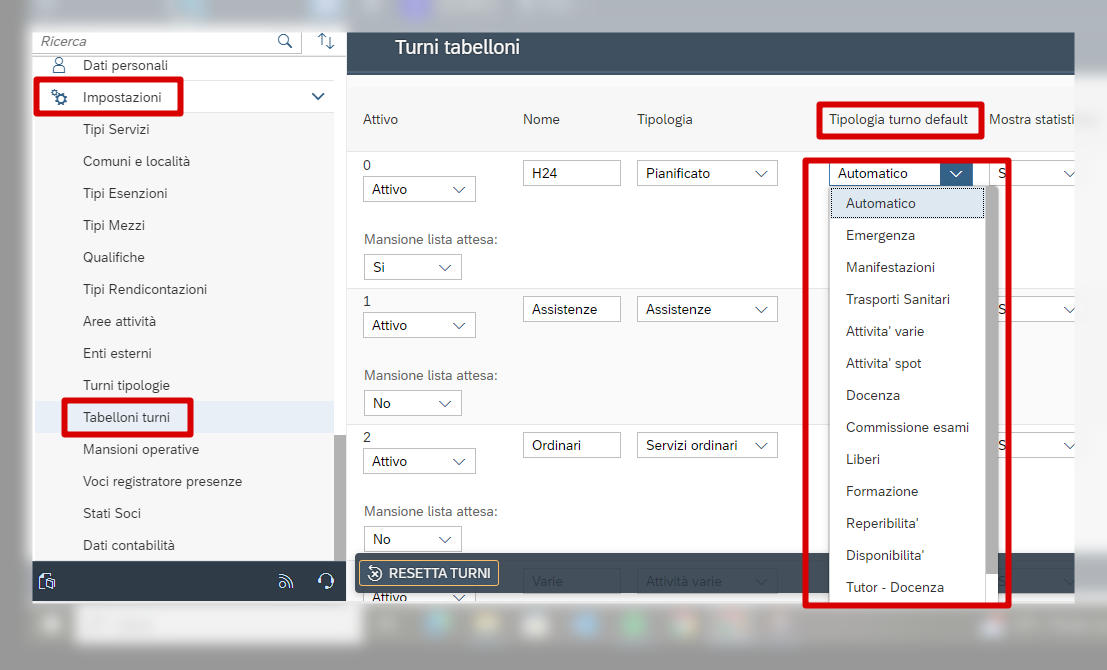The image size is (1107, 670).
Task: Choose Trasporti Sanitari in the list
Action: tap(897, 299)
